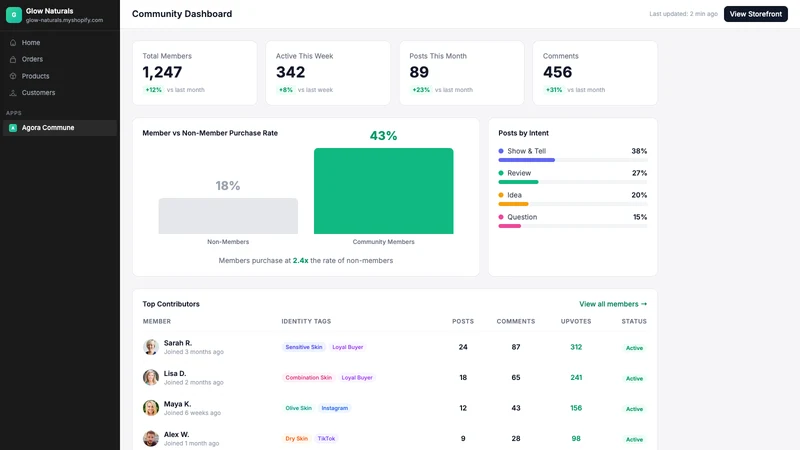This screenshot has width=800, height=450.
Task: Open the Home menu item
Action: 60,43
